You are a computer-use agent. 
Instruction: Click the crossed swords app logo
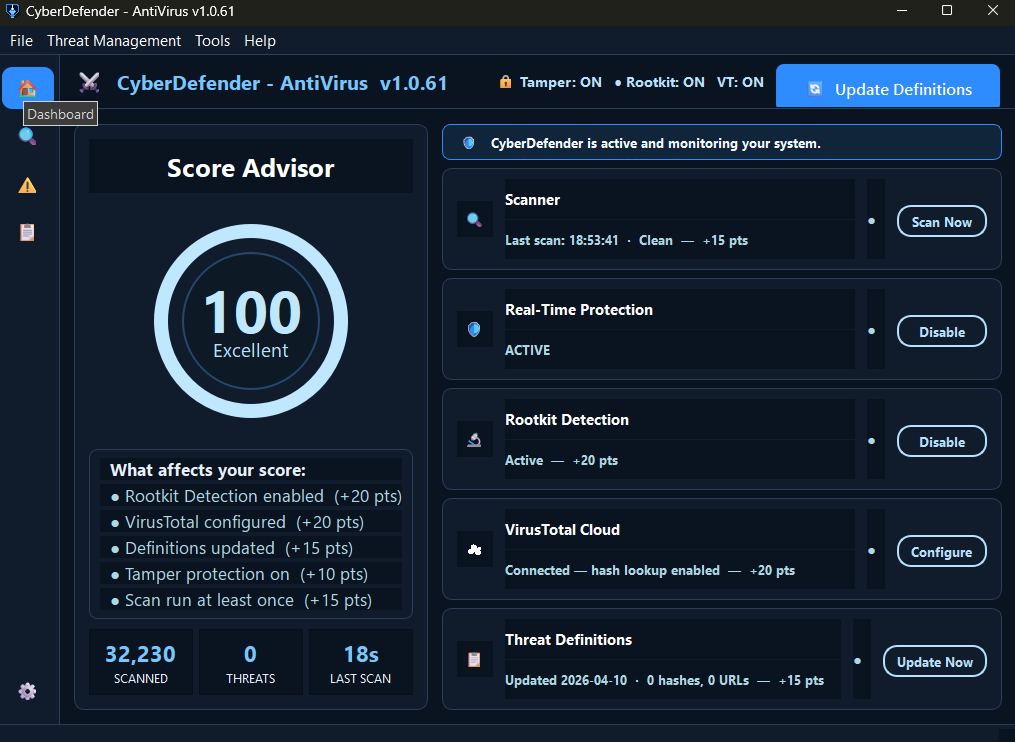click(89, 83)
